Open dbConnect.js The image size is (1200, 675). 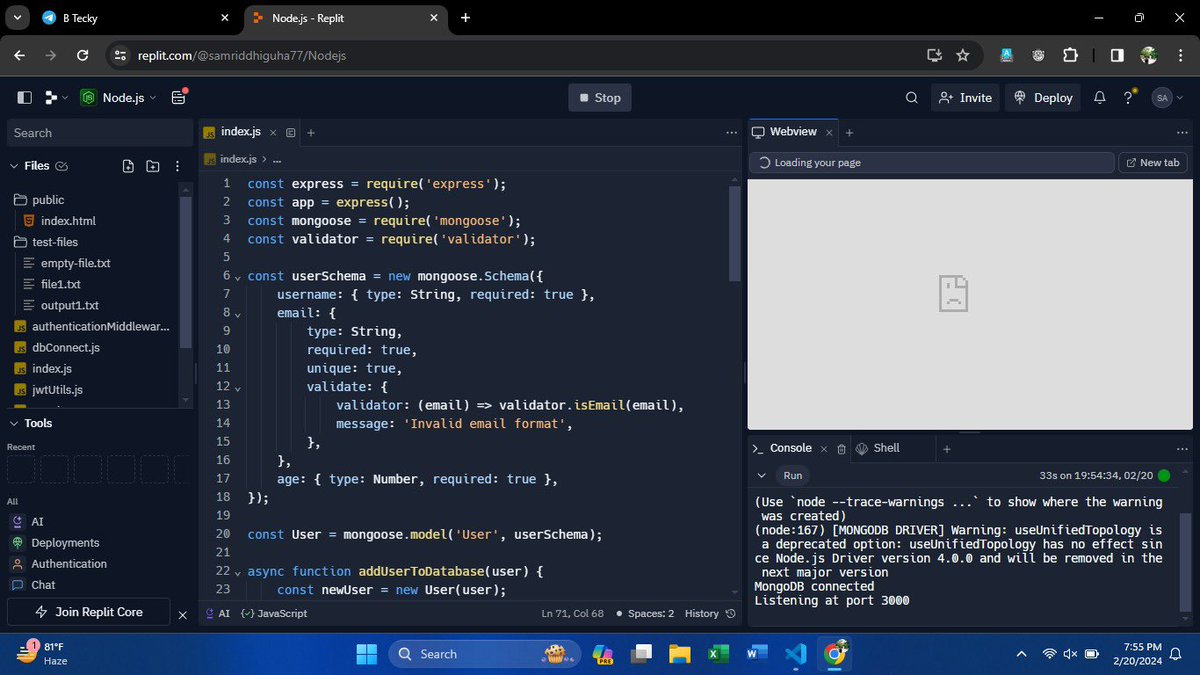pyautogui.click(x=65, y=347)
